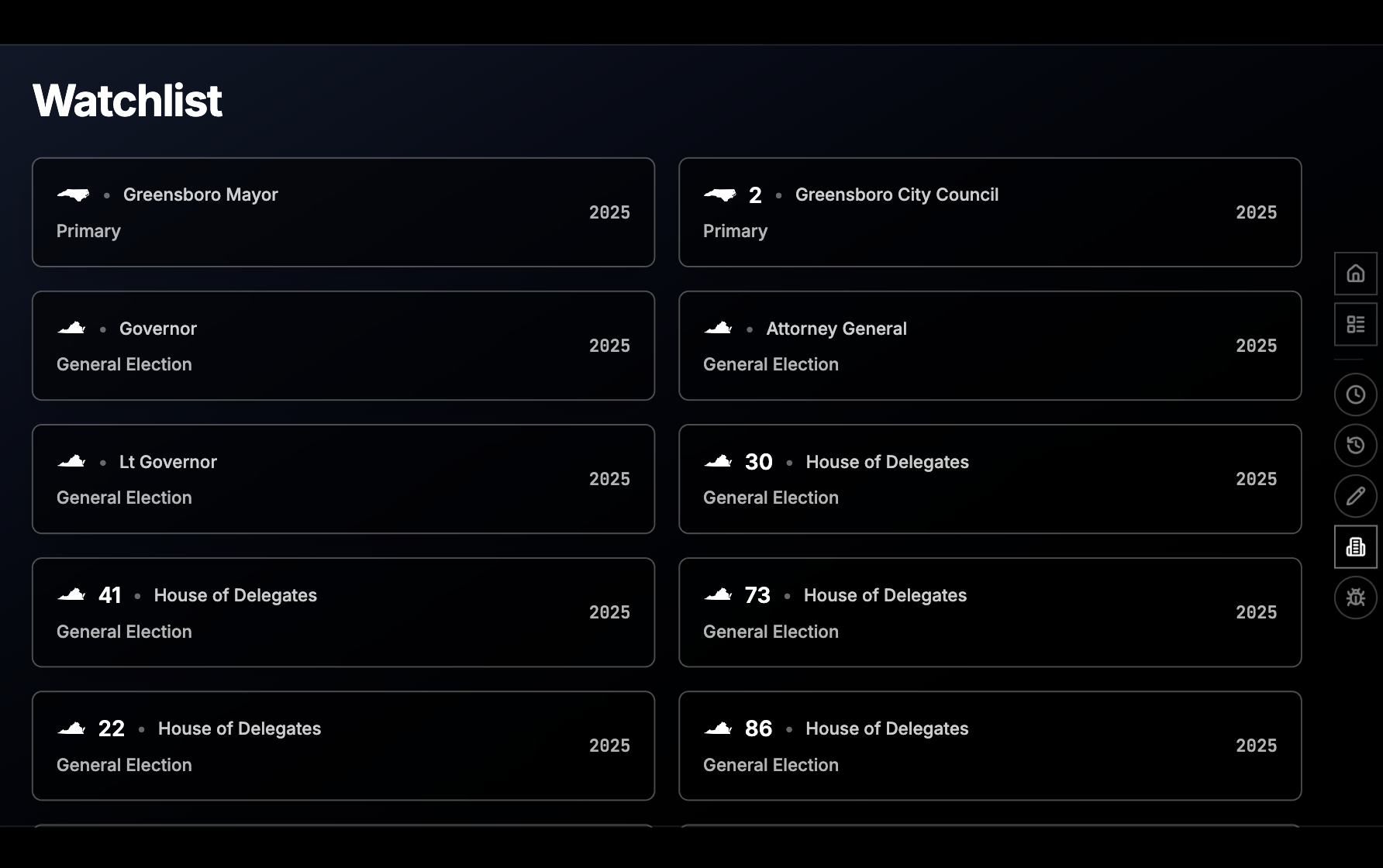
Task: Click the state shape icon on Greensboro Mayor card
Action: 73,195
